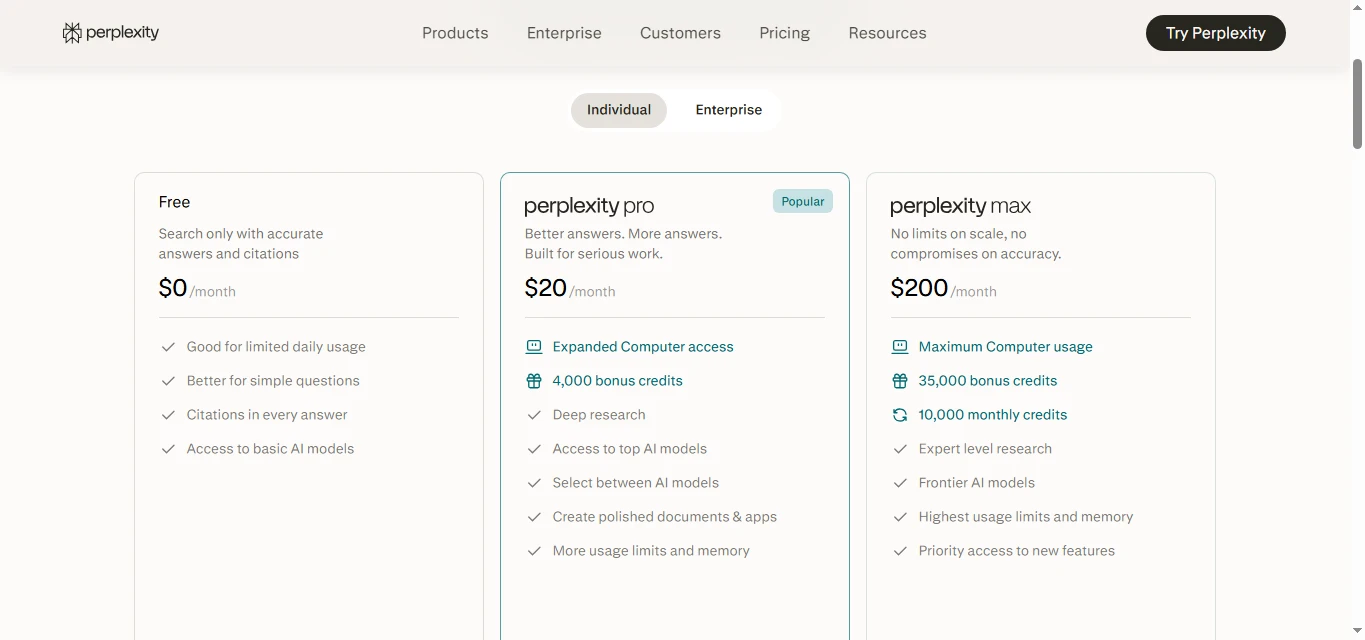Click the Perplexity logo icon

tap(72, 33)
